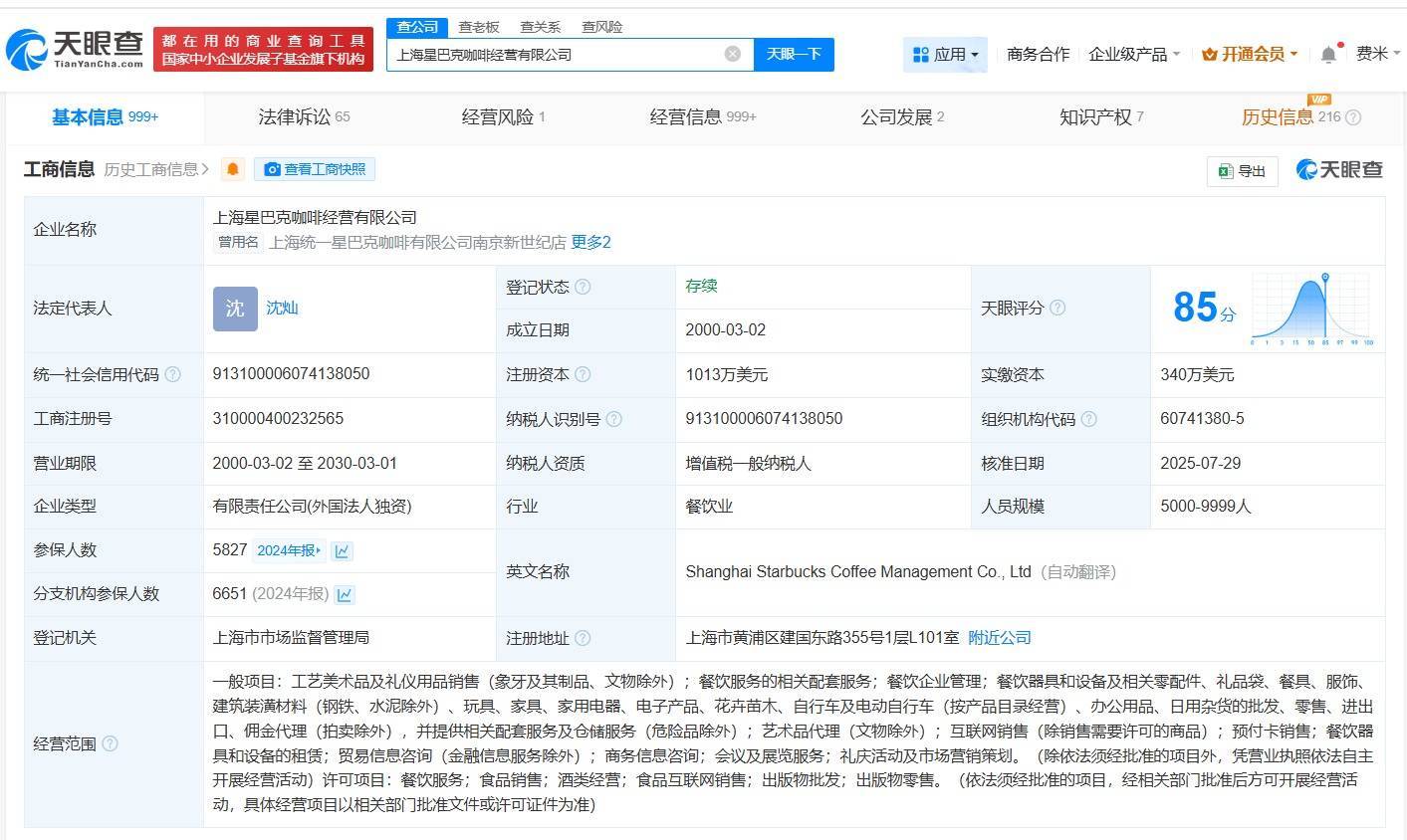This screenshot has height=840, width=1407.
Task: Click the TianYanCha logo at top left
Action: (76, 49)
